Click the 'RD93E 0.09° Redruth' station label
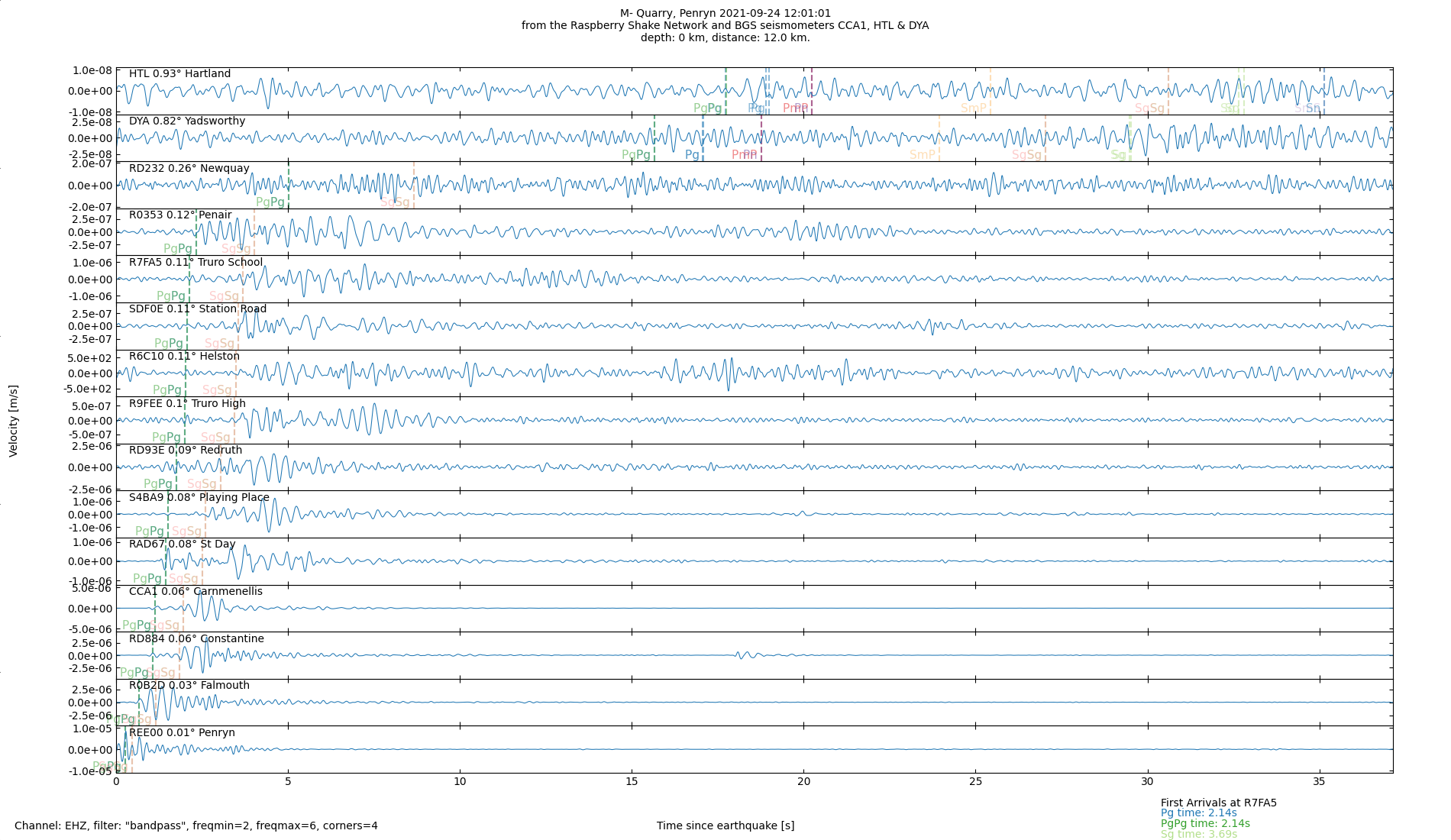Image resolution: width=1451 pixels, height=840 pixels. tap(186, 450)
